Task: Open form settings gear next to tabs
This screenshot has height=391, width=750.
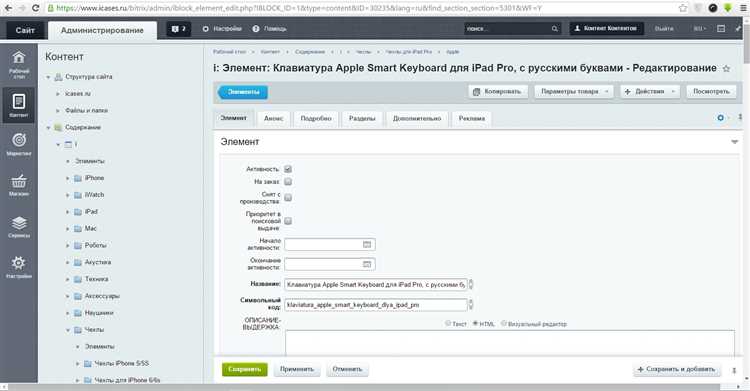Action: 720,118
